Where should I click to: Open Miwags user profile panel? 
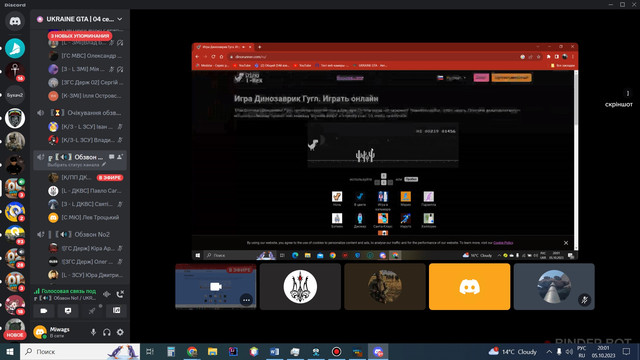pos(59,332)
